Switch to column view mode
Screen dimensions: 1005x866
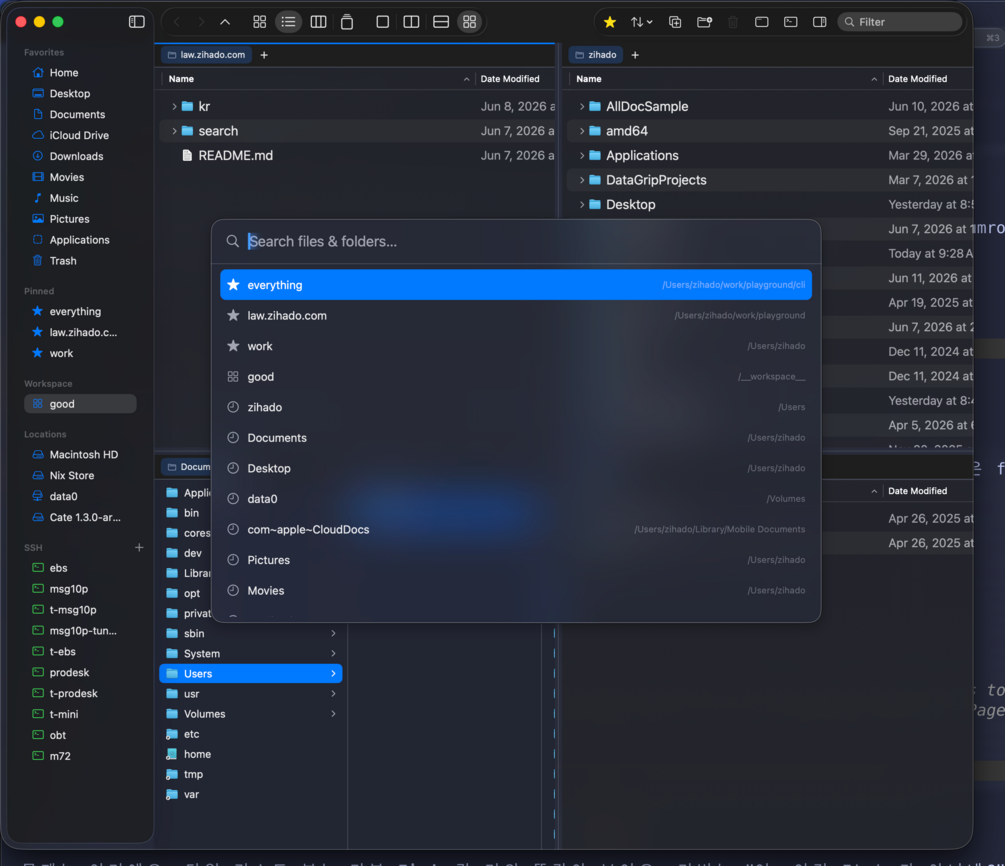[319, 22]
